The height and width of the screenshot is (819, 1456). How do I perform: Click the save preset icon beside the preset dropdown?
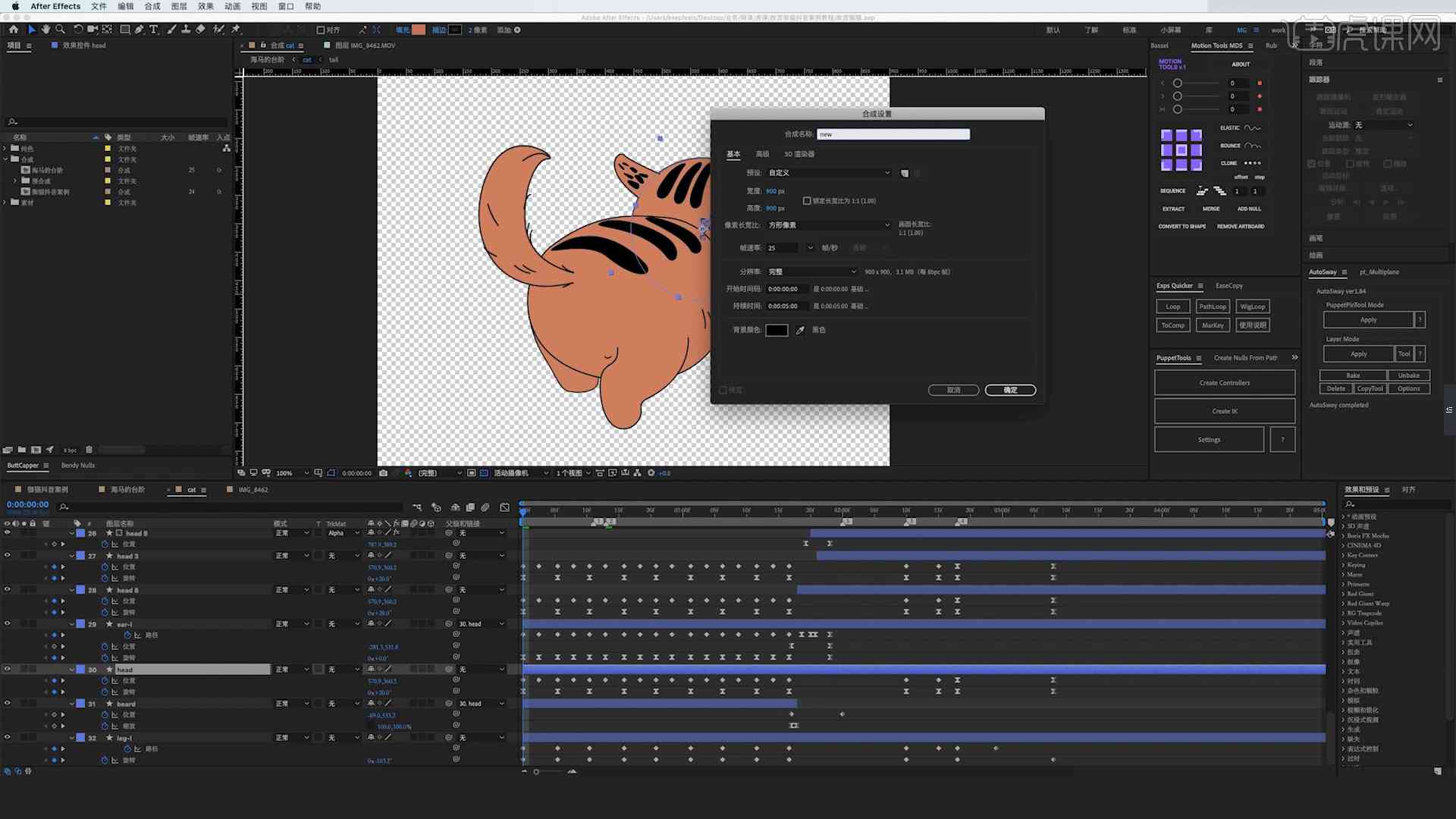pos(905,173)
